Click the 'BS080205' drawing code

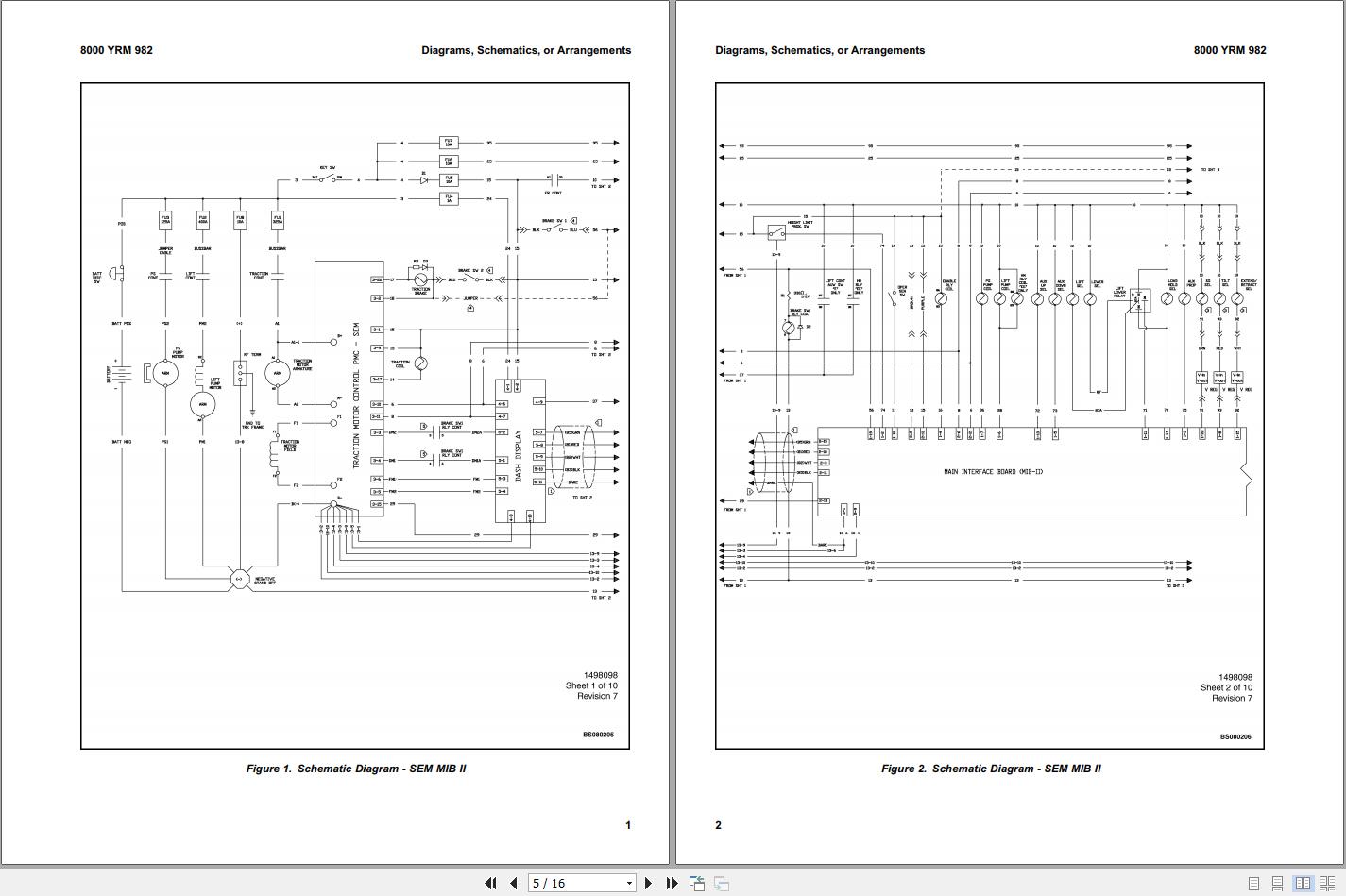[x=598, y=735]
